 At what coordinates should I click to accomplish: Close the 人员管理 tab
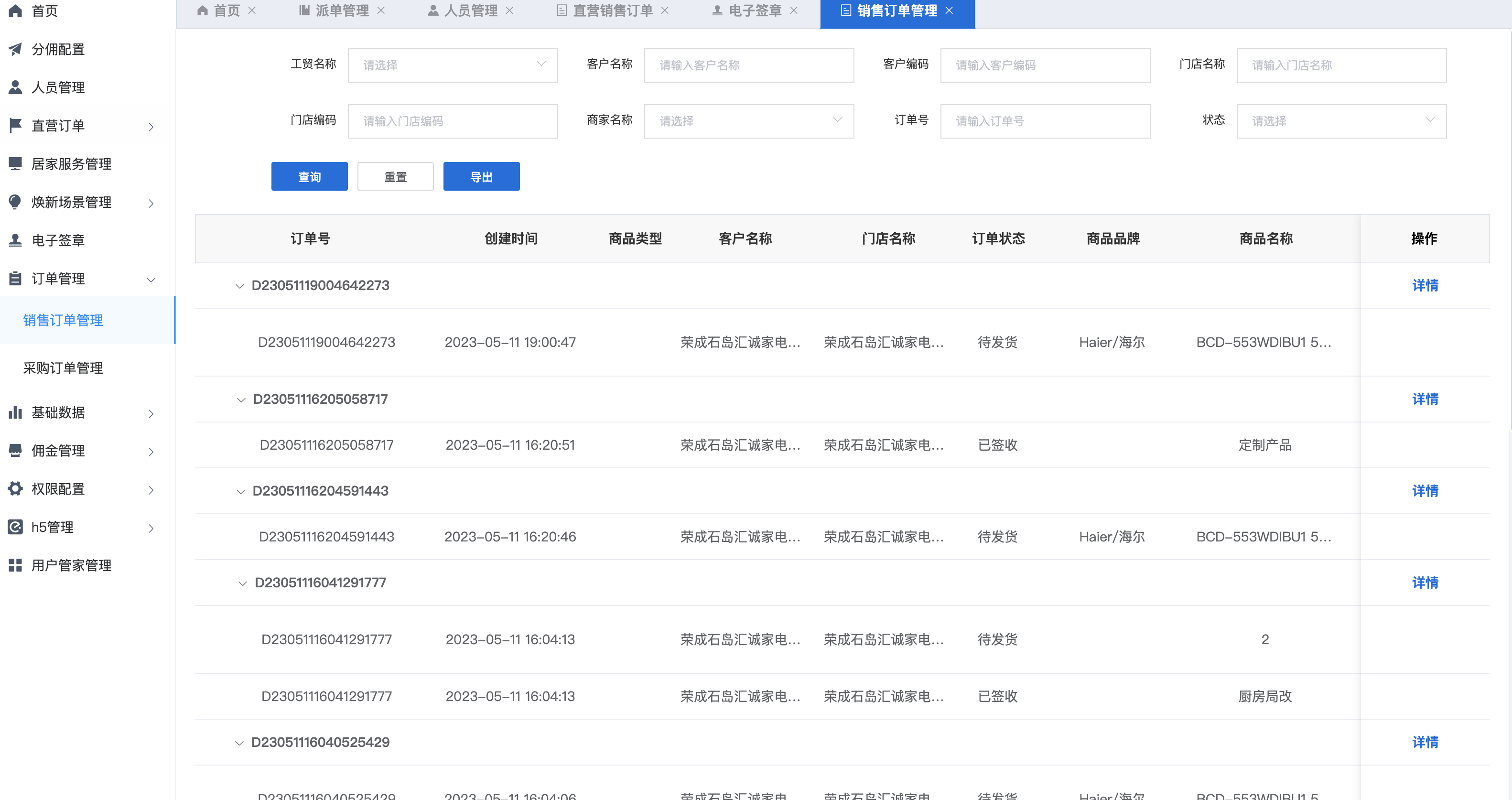(509, 11)
